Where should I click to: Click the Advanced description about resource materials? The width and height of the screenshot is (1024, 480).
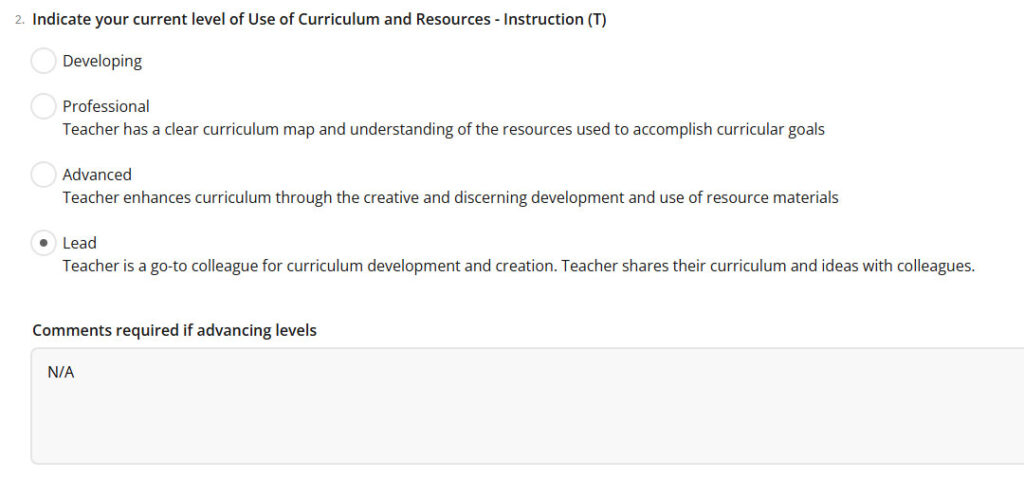click(x=450, y=198)
